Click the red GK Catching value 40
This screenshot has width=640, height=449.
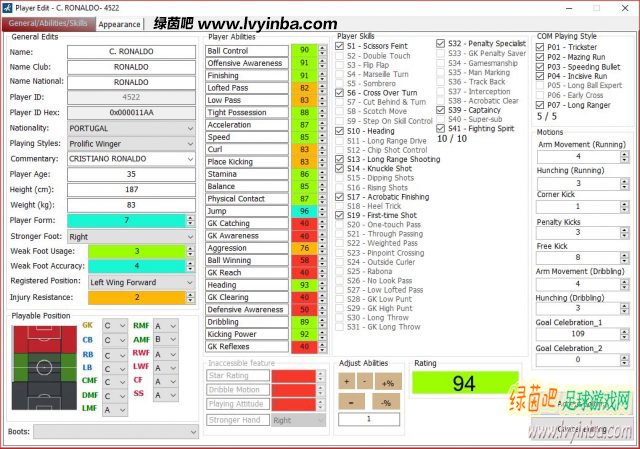(x=304, y=223)
